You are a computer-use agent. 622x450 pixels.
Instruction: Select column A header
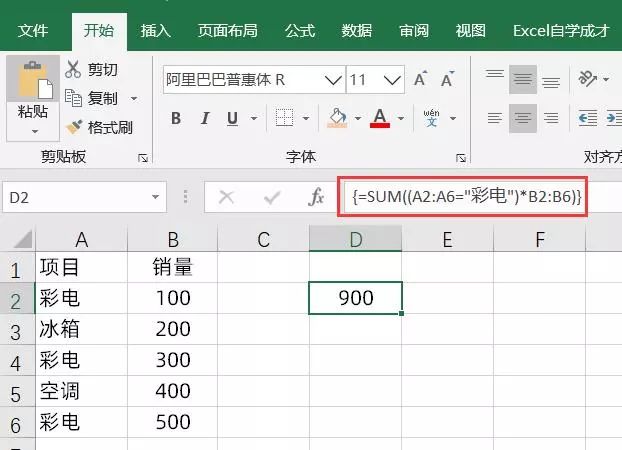pos(81,239)
